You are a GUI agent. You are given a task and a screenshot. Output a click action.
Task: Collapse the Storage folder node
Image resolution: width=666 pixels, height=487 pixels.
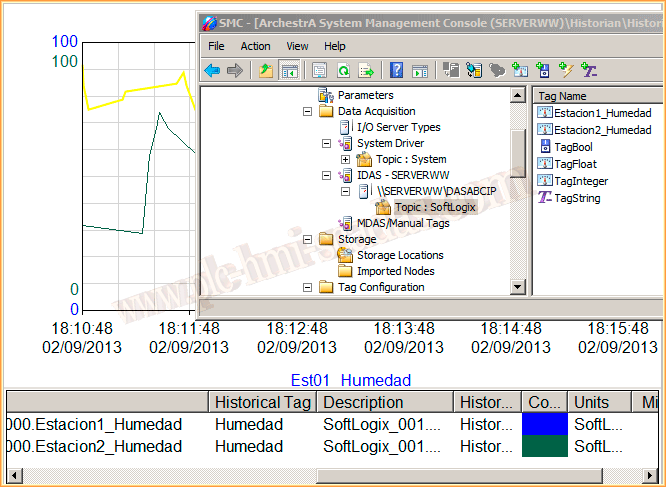coord(308,240)
